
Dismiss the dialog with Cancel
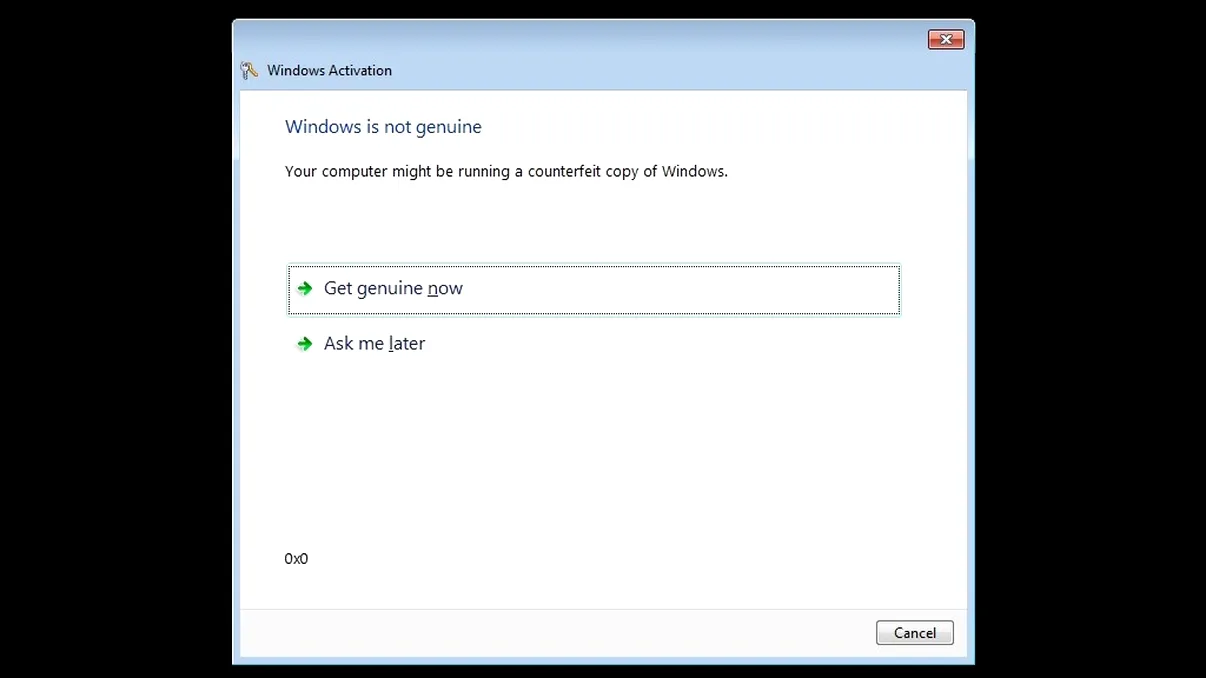[914, 632]
